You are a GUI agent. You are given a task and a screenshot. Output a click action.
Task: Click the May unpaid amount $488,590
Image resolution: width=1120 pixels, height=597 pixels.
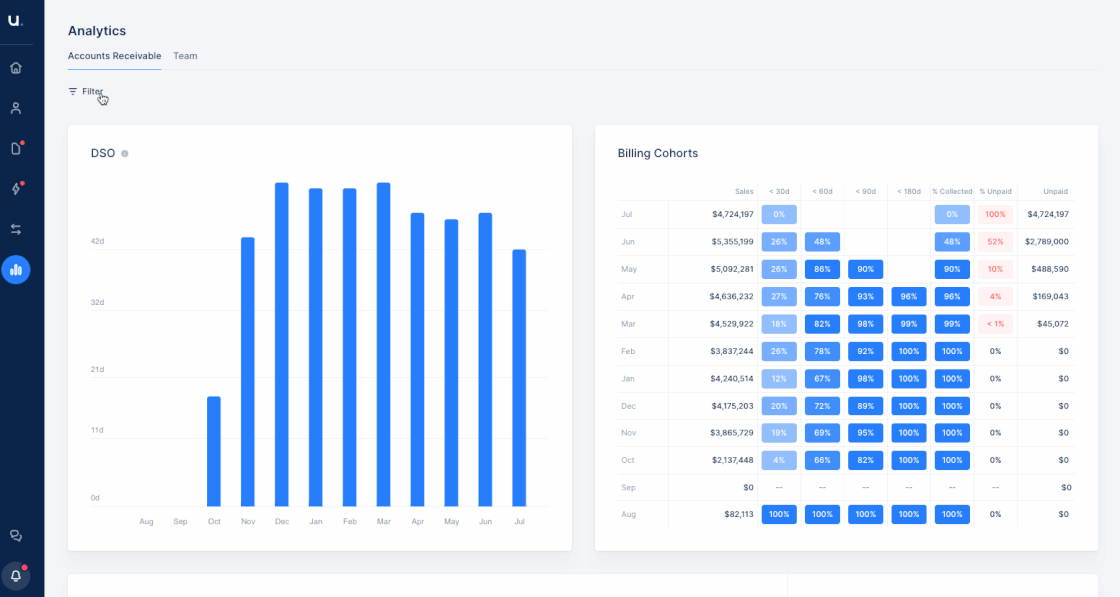point(1050,269)
